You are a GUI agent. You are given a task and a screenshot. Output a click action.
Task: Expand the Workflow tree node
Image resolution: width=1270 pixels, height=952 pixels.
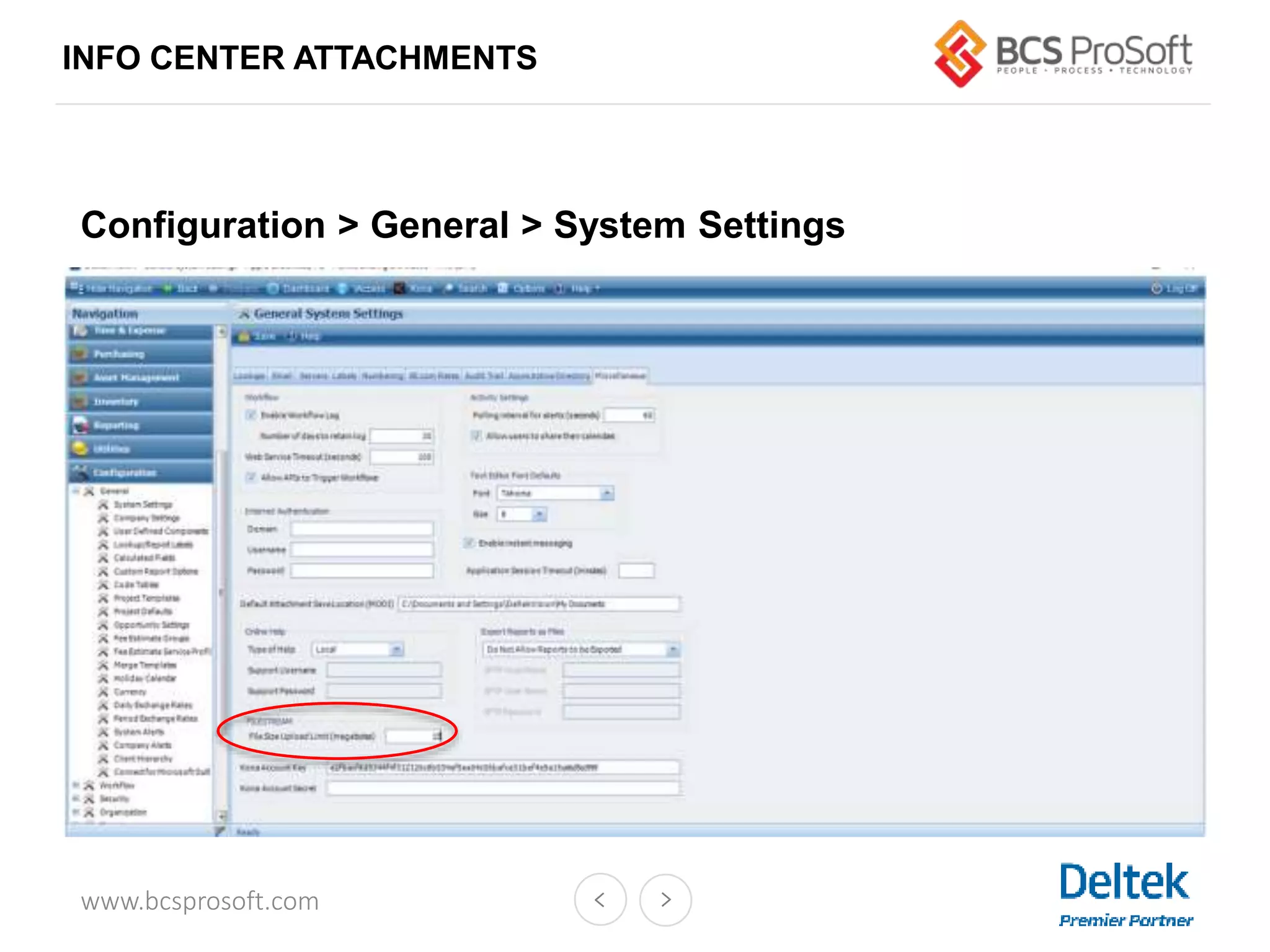tap(77, 785)
